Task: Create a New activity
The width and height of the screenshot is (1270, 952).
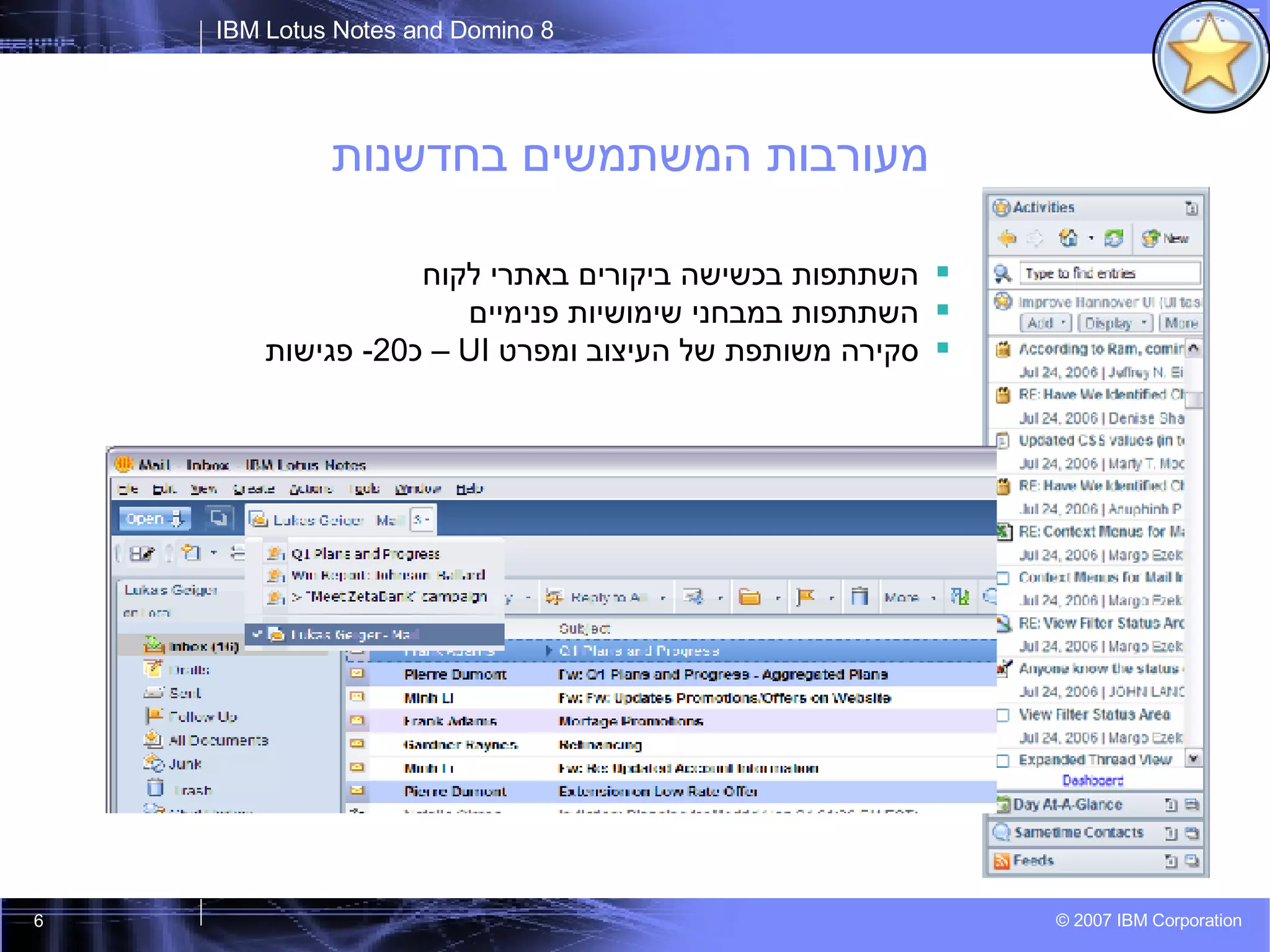Action: tap(1165, 238)
